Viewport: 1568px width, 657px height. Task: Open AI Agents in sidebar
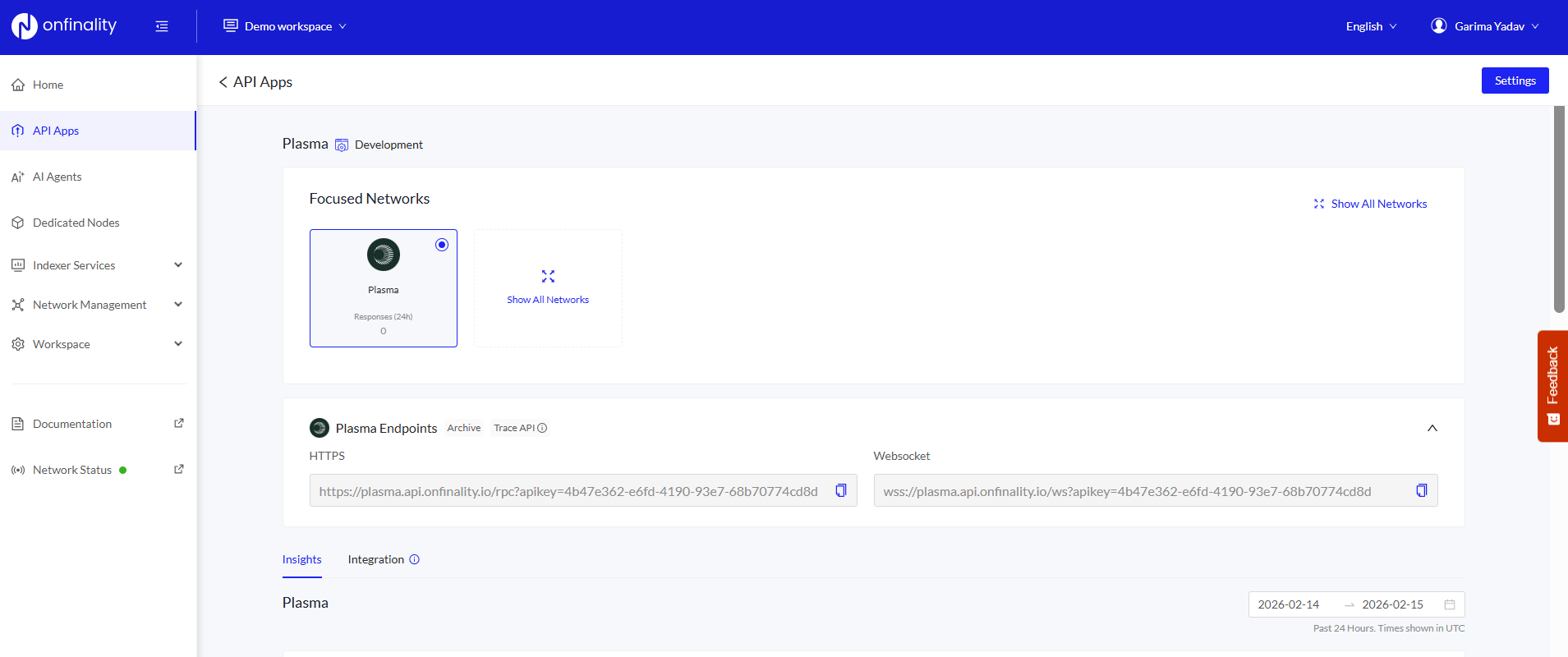tap(98, 177)
